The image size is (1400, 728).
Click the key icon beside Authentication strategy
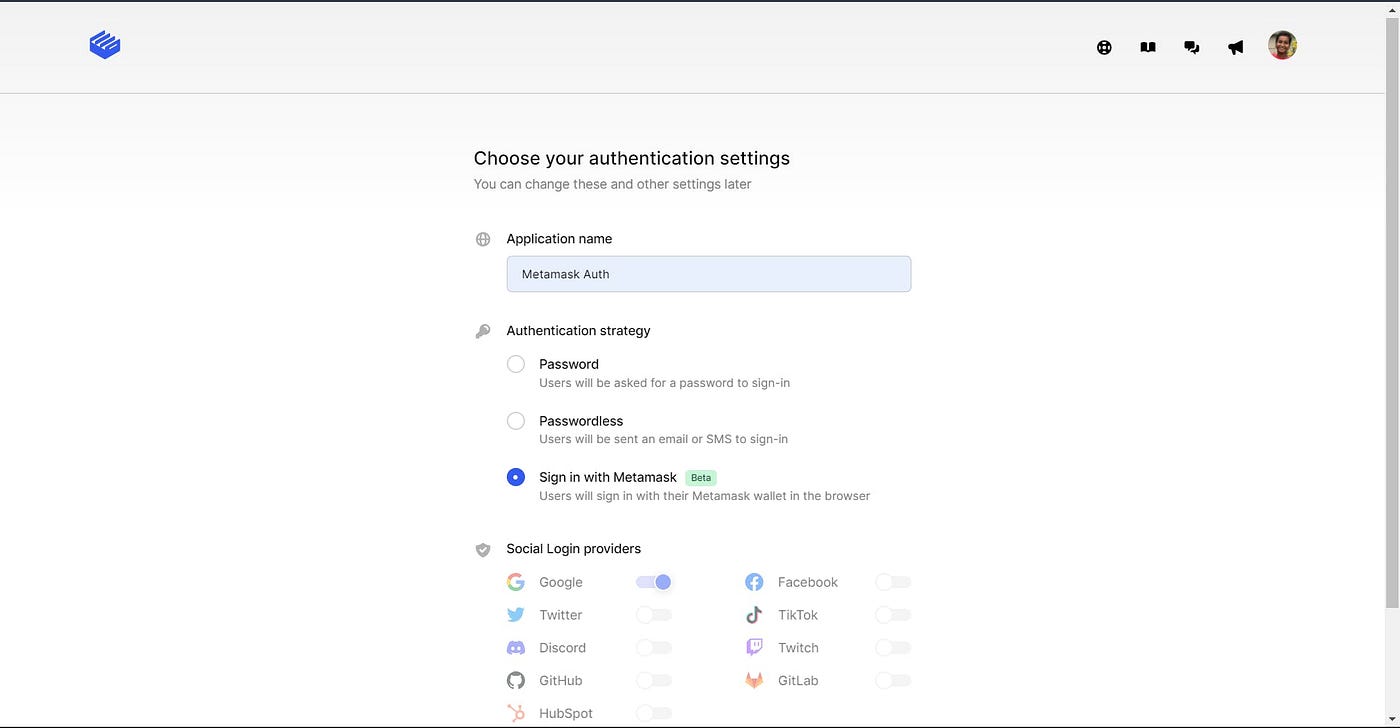tap(483, 331)
